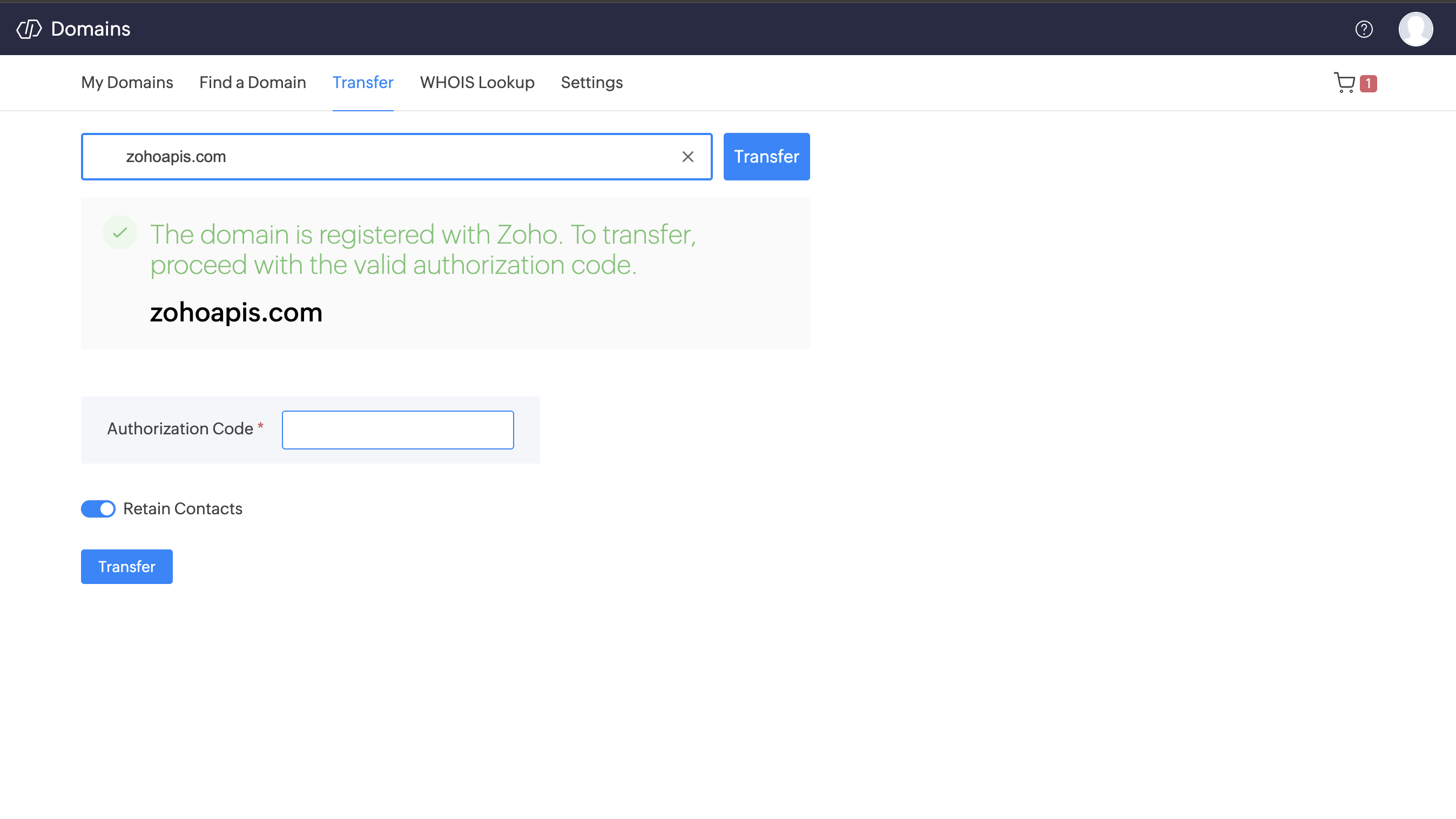The height and width of the screenshot is (819, 1456).
Task: Focus the Authorization Code input field
Action: click(398, 429)
